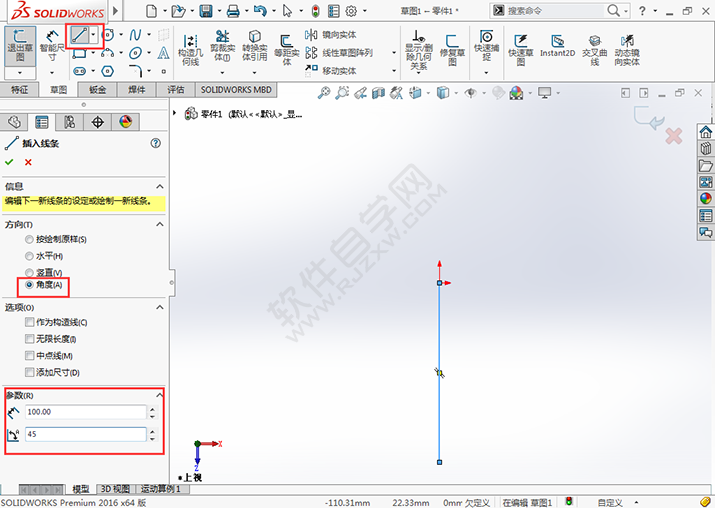
Task: Click Intersection Curve (交叉曲线) tool
Action: [x=595, y=50]
